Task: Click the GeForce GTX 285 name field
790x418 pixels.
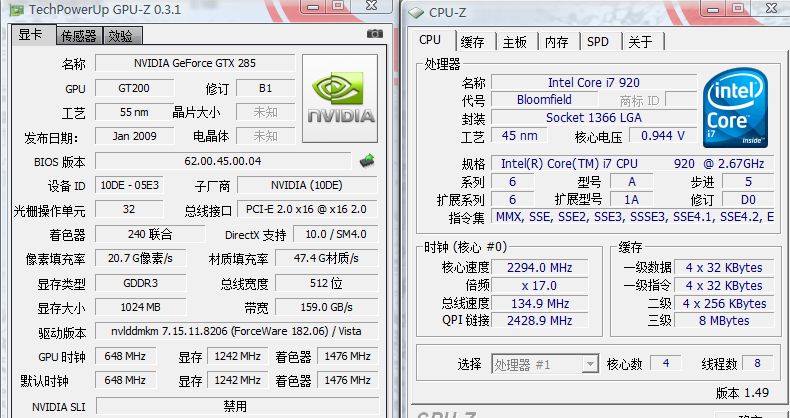Action: pos(194,63)
